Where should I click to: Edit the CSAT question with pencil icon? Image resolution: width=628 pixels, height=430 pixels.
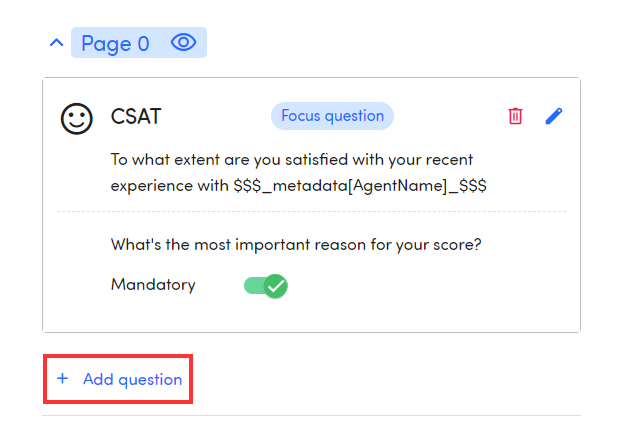553,116
